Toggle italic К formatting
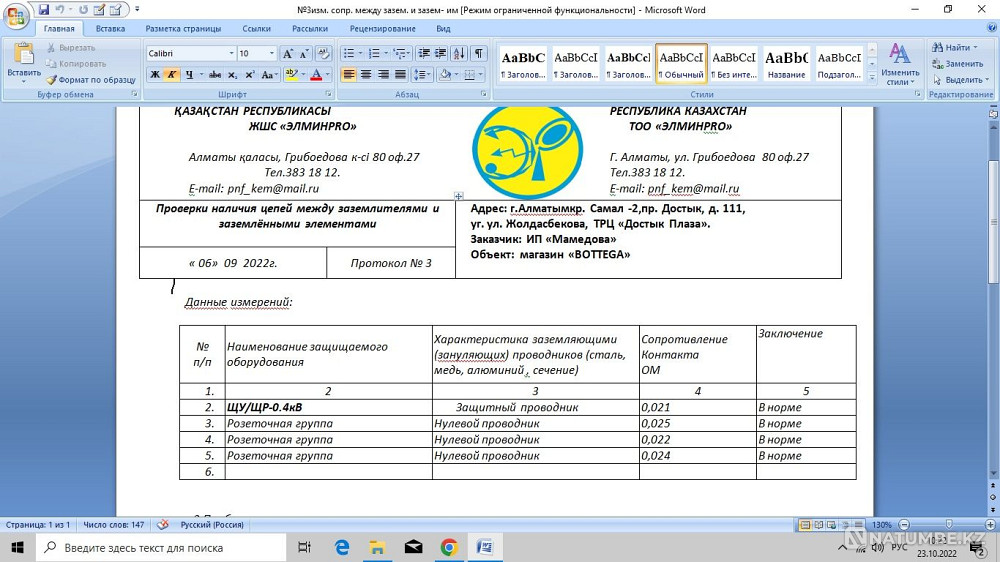 coord(172,75)
